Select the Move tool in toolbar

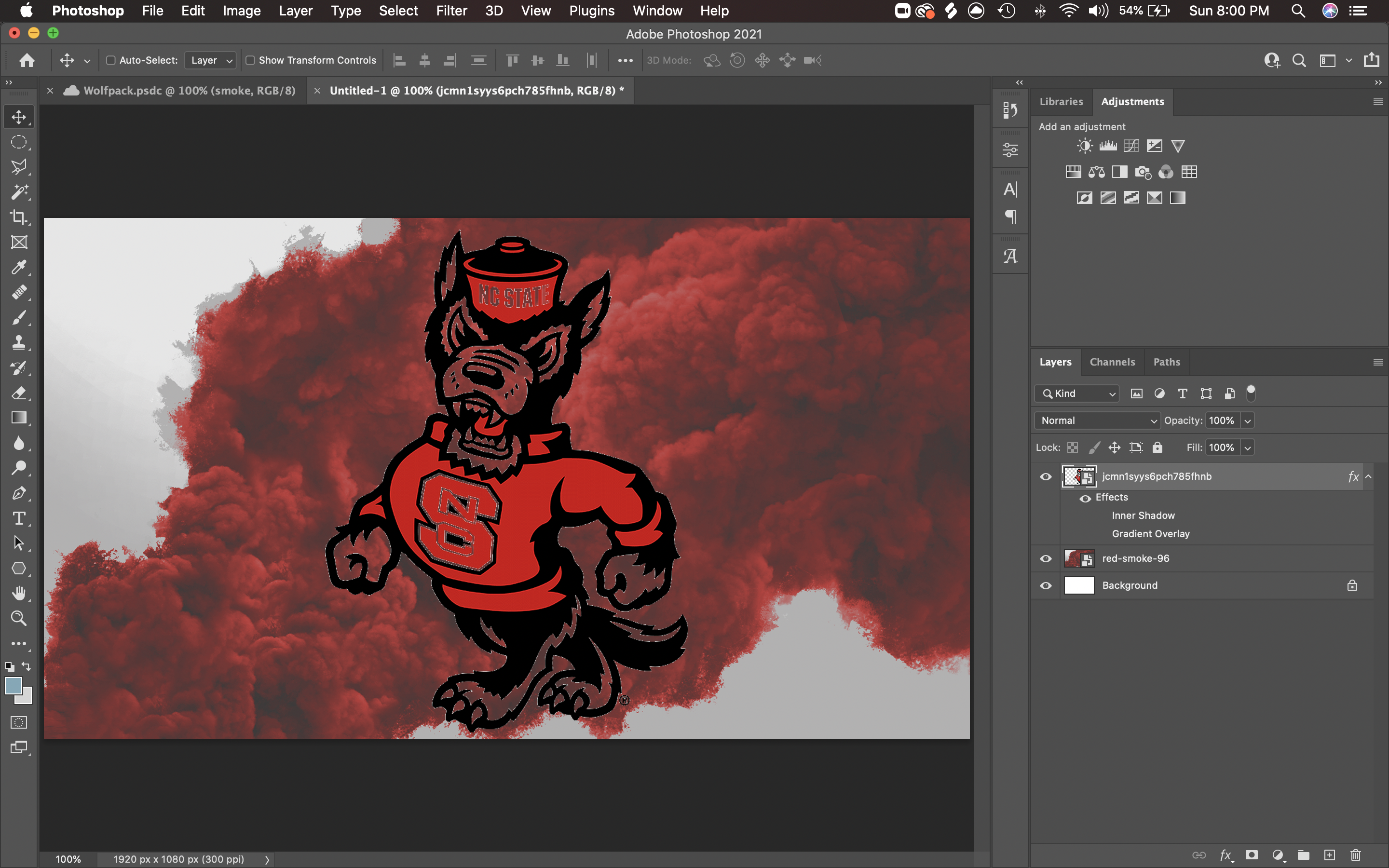coord(19,116)
